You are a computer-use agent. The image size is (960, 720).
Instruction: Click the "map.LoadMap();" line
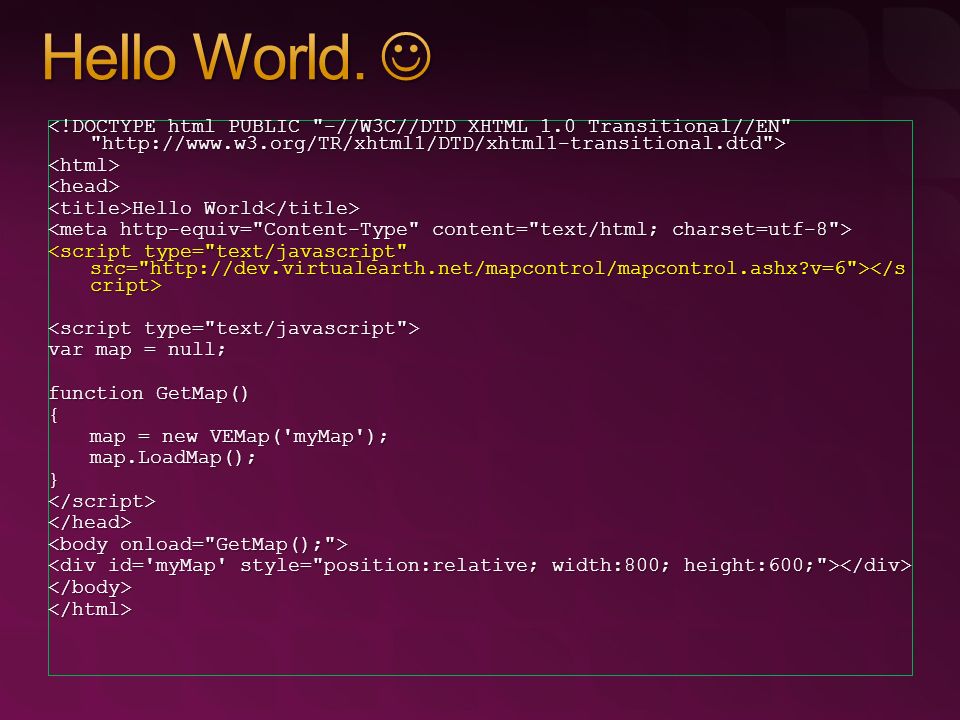point(173,458)
